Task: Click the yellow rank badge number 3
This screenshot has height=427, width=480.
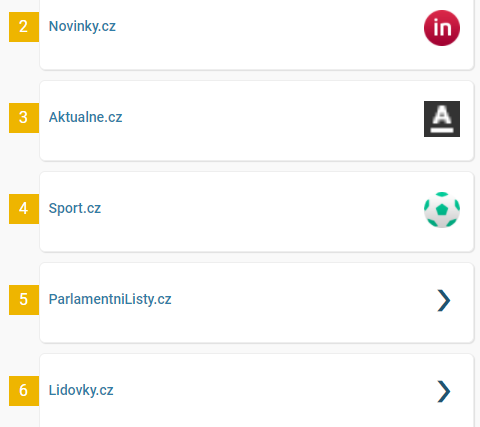Action: [24, 118]
